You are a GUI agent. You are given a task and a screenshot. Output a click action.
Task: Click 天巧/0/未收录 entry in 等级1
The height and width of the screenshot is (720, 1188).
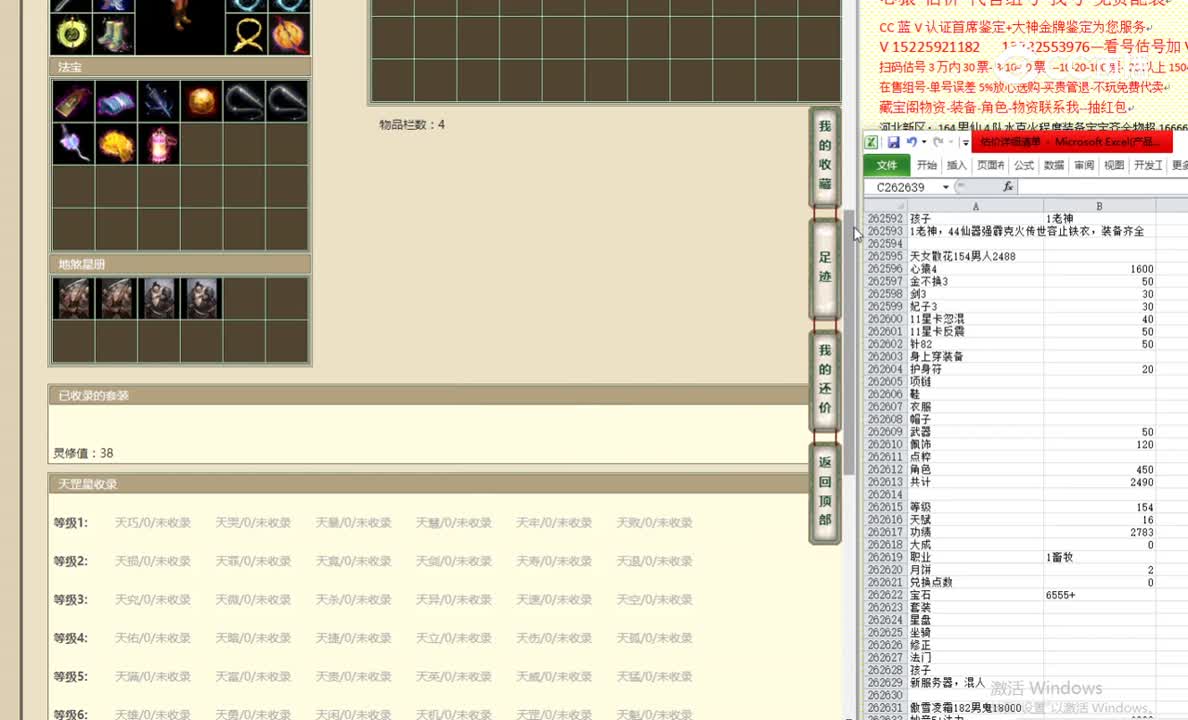coord(153,523)
